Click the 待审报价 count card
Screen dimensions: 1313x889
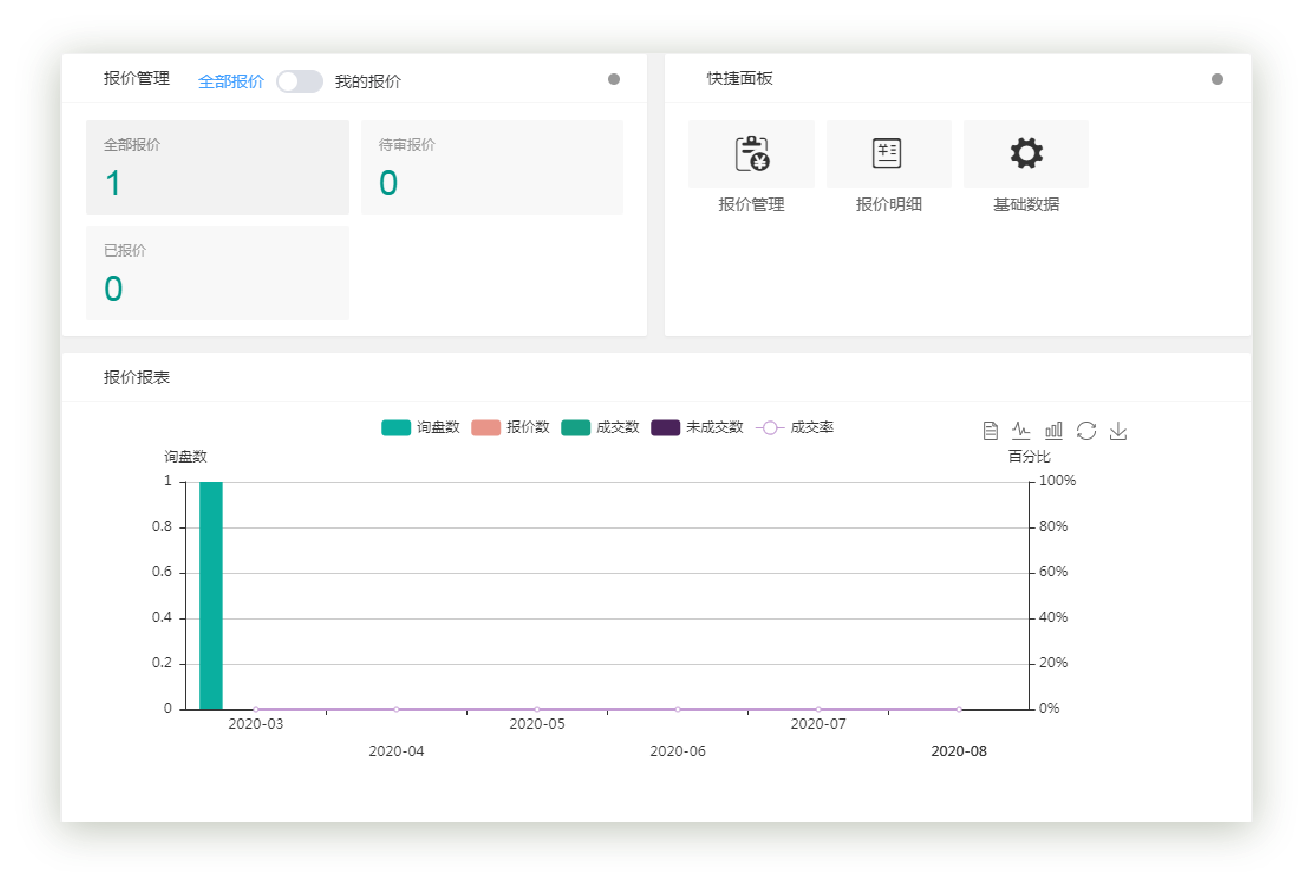491,168
